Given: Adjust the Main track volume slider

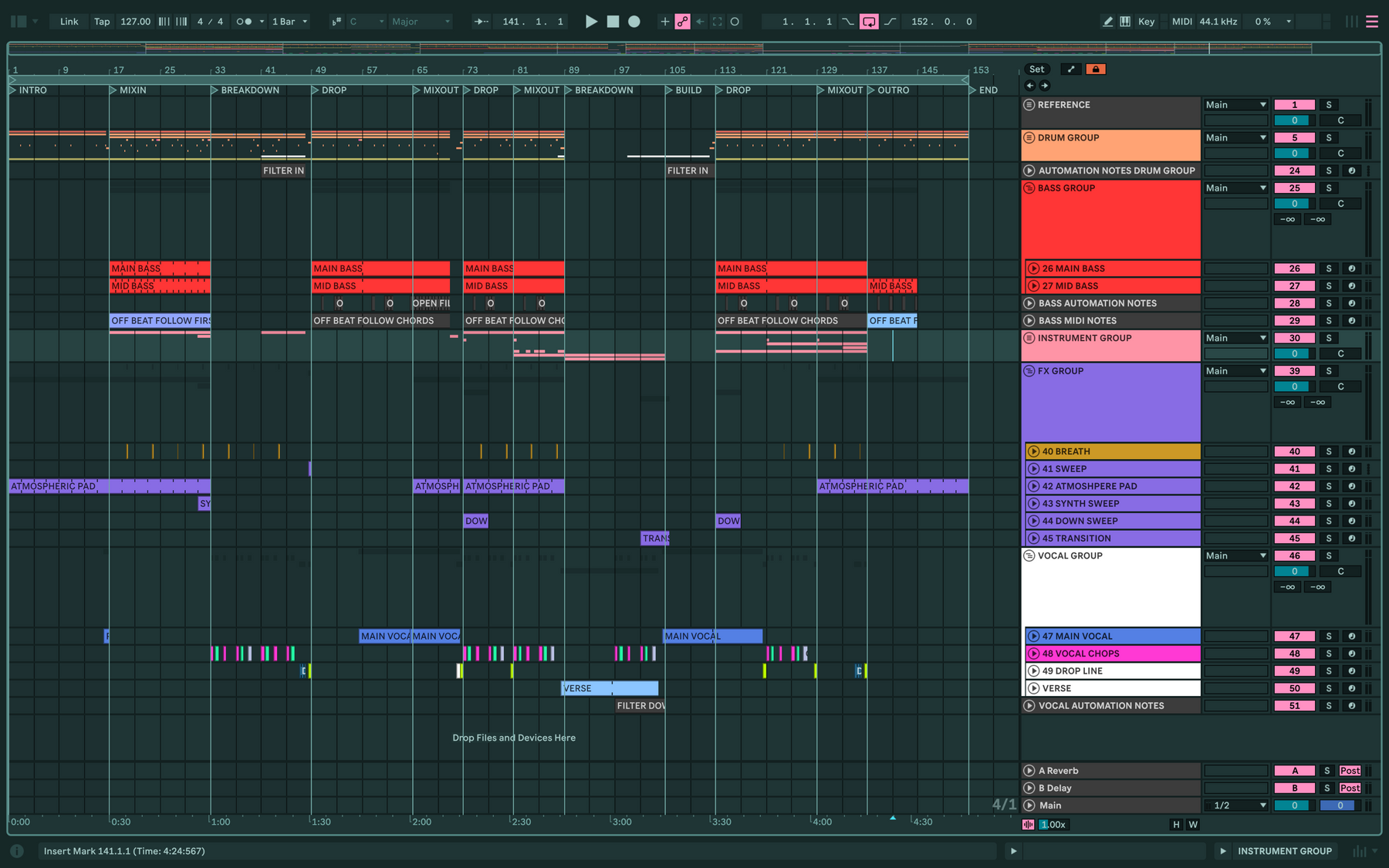Looking at the screenshot, I should point(1294,806).
